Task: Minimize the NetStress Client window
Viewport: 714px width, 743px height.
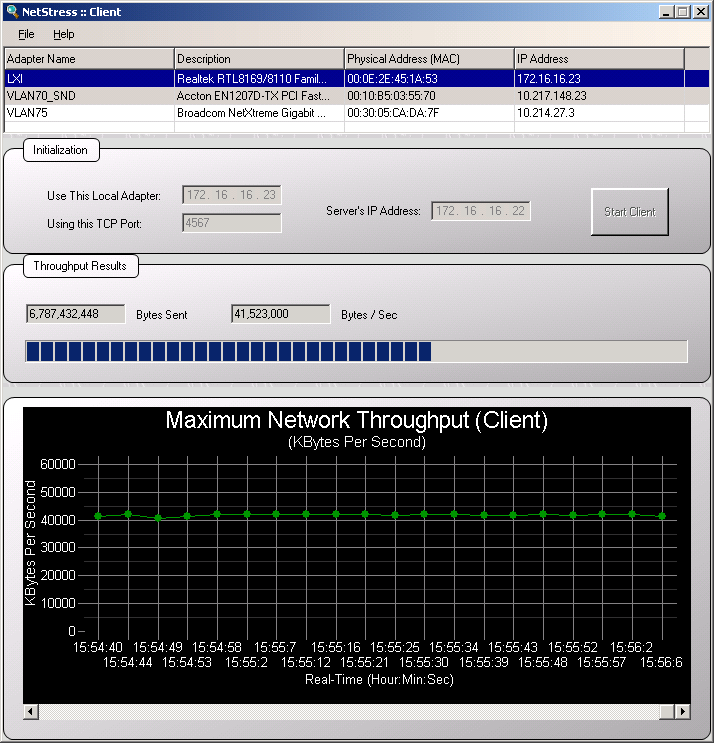Action: (x=666, y=12)
